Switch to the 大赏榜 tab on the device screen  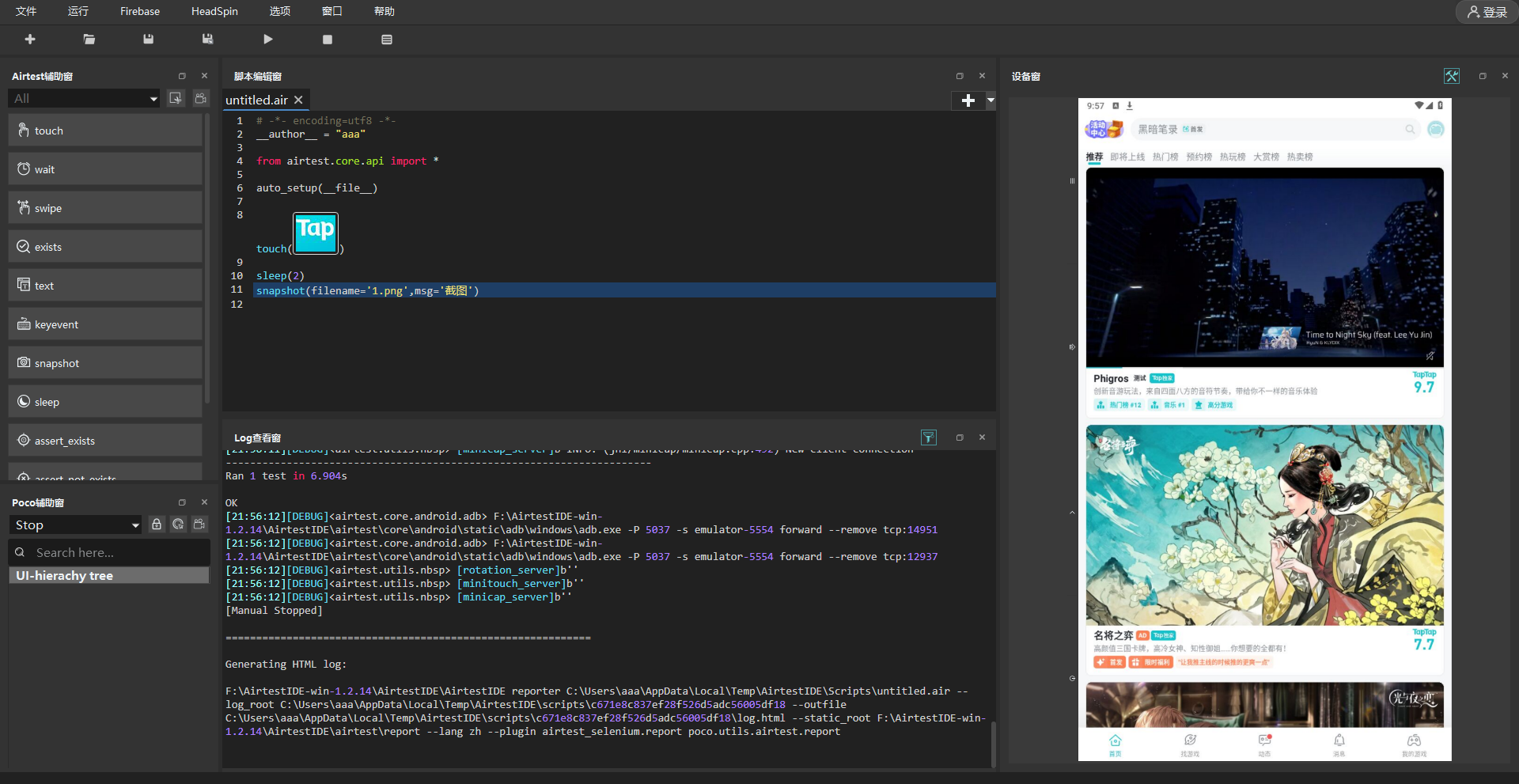click(x=1266, y=157)
